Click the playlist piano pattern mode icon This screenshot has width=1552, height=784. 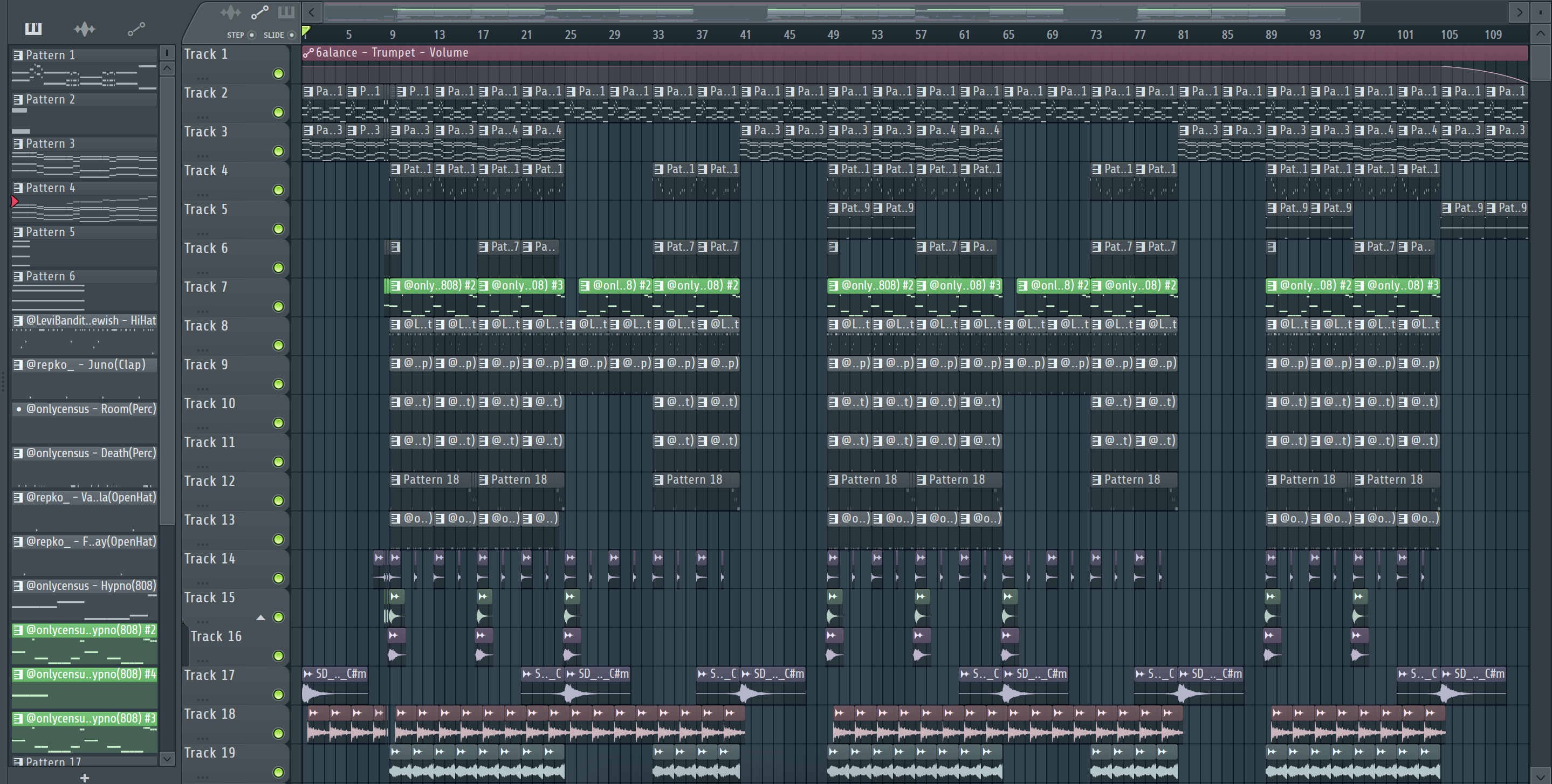286,12
